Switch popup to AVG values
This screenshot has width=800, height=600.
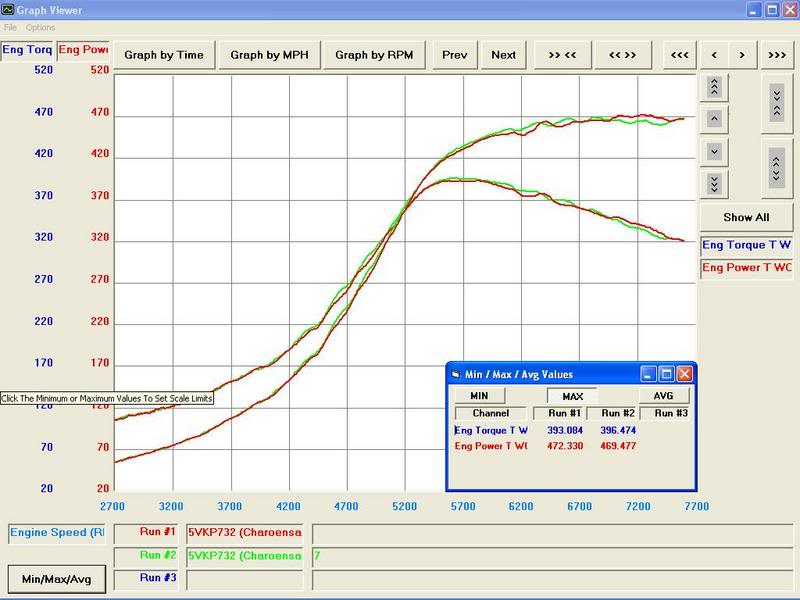pos(664,395)
